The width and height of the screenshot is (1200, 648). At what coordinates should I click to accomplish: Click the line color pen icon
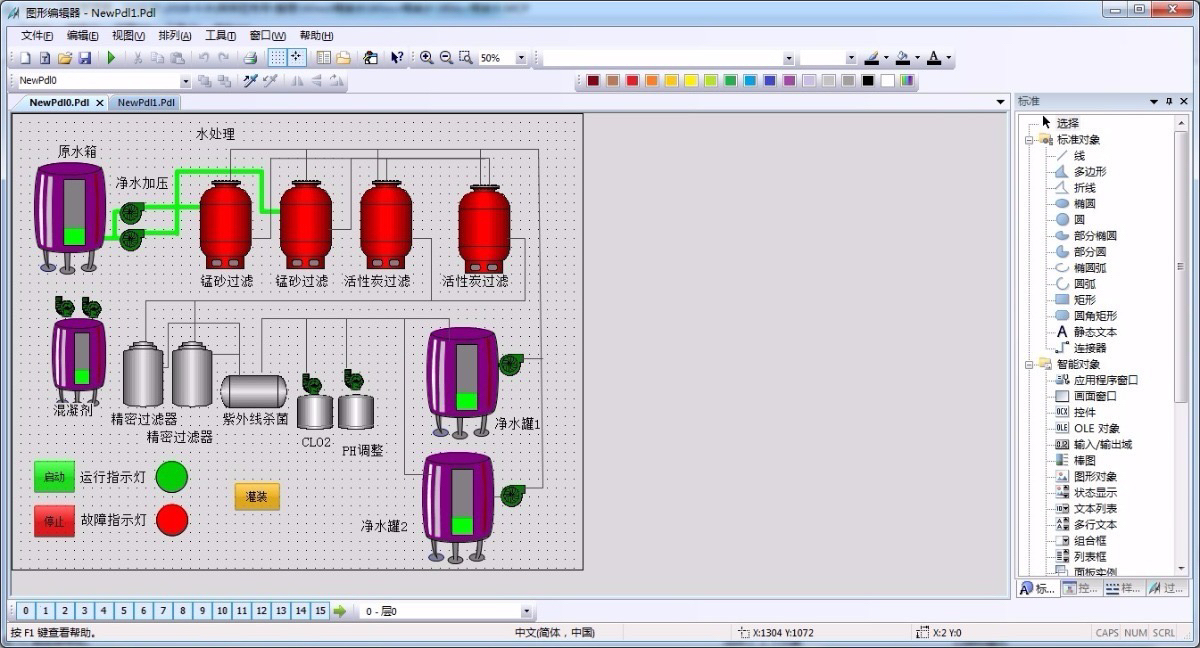click(871, 58)
